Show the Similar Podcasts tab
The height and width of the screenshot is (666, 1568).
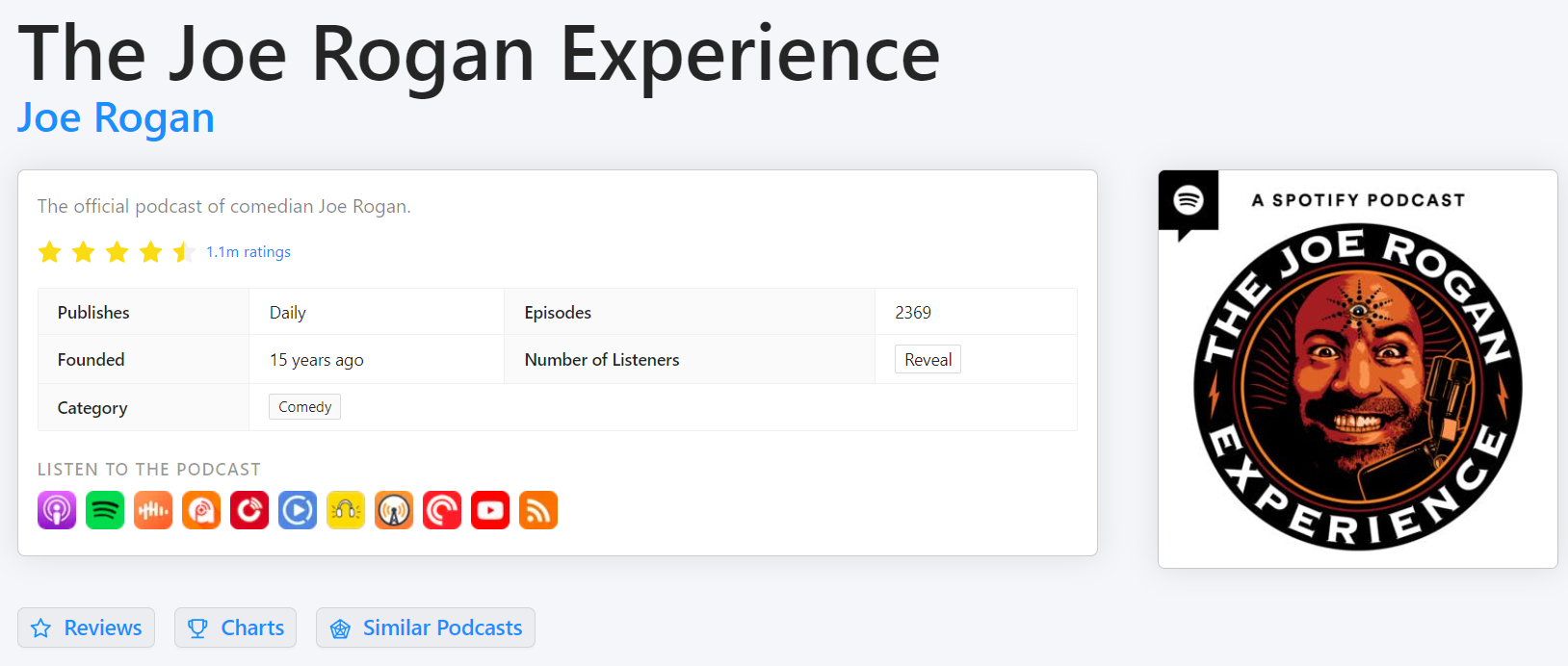tap(426, 628)
